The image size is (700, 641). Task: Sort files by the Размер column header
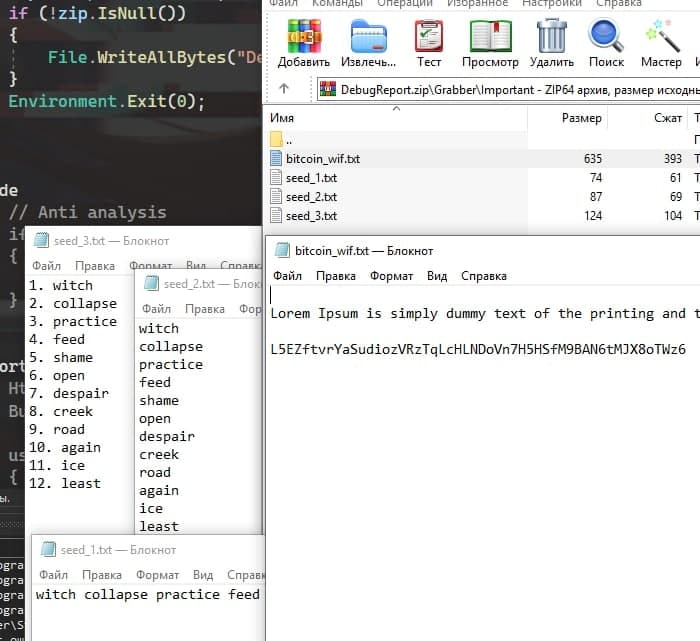581,118
